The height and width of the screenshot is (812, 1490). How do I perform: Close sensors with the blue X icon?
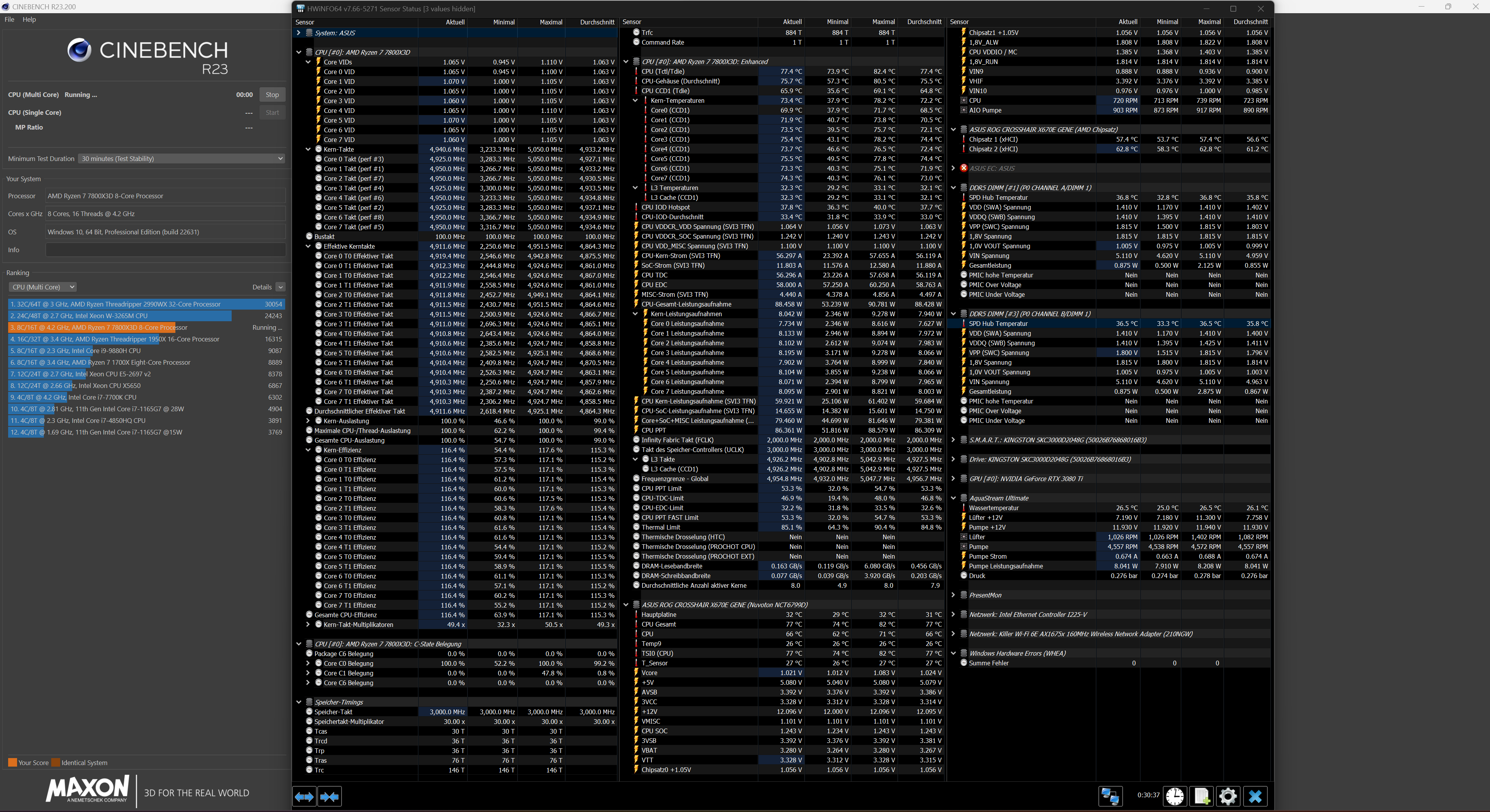click(1254, 796)
